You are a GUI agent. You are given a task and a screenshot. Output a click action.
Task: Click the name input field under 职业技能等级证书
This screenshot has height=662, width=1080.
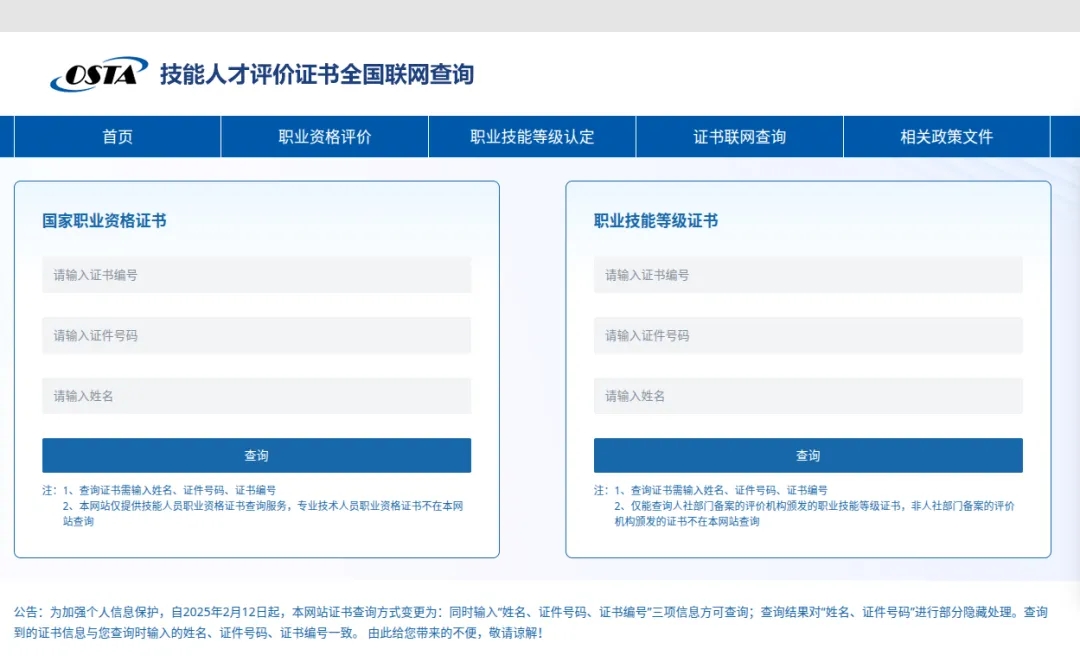coord(808,395)
